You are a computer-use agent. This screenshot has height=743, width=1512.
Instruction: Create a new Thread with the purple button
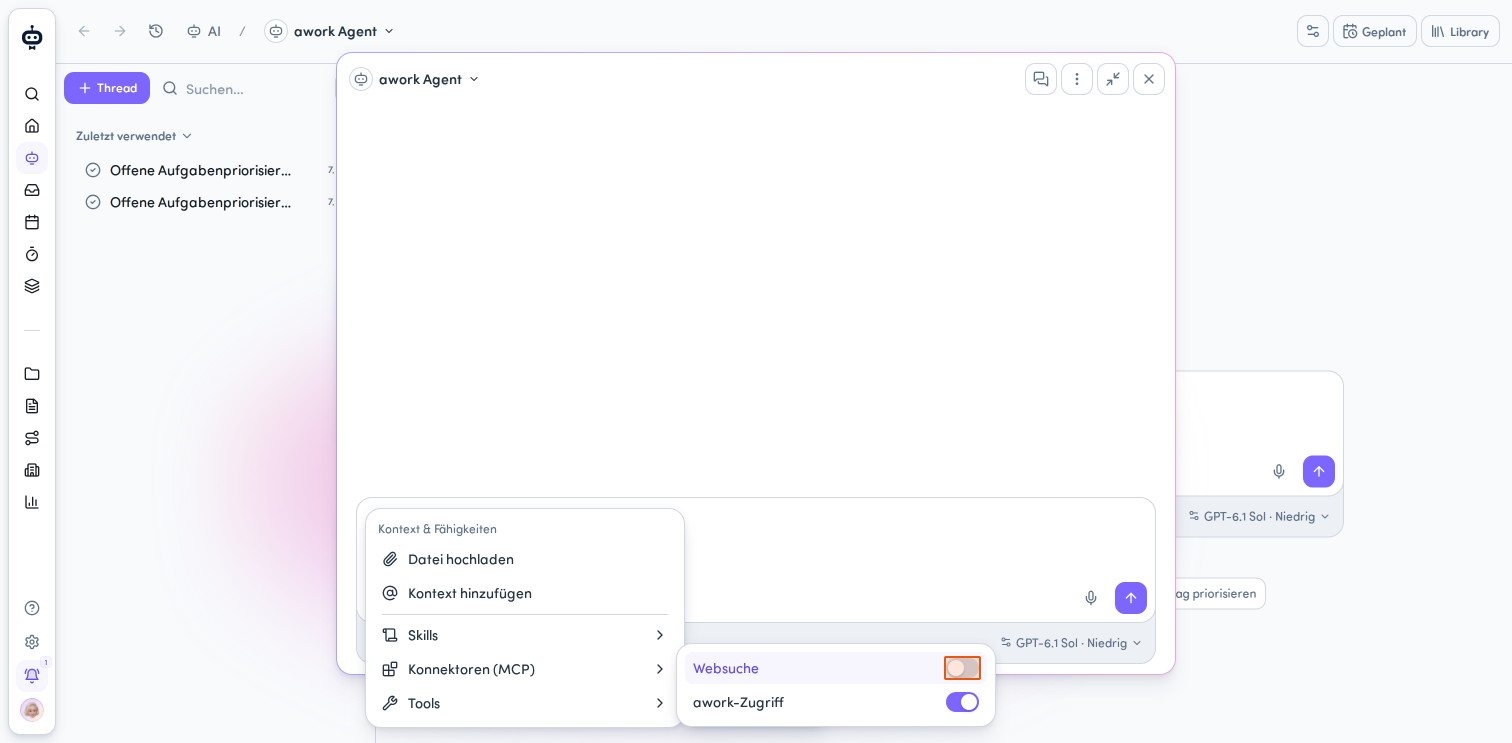click(107, 88)
